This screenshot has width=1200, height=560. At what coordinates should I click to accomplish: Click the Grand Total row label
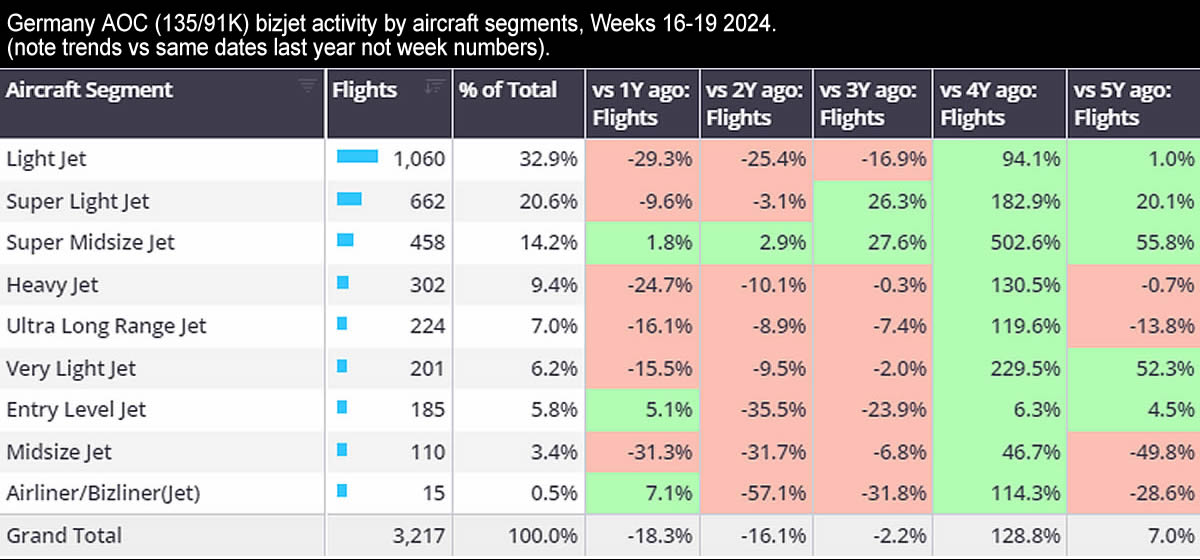tap(63, 535)
